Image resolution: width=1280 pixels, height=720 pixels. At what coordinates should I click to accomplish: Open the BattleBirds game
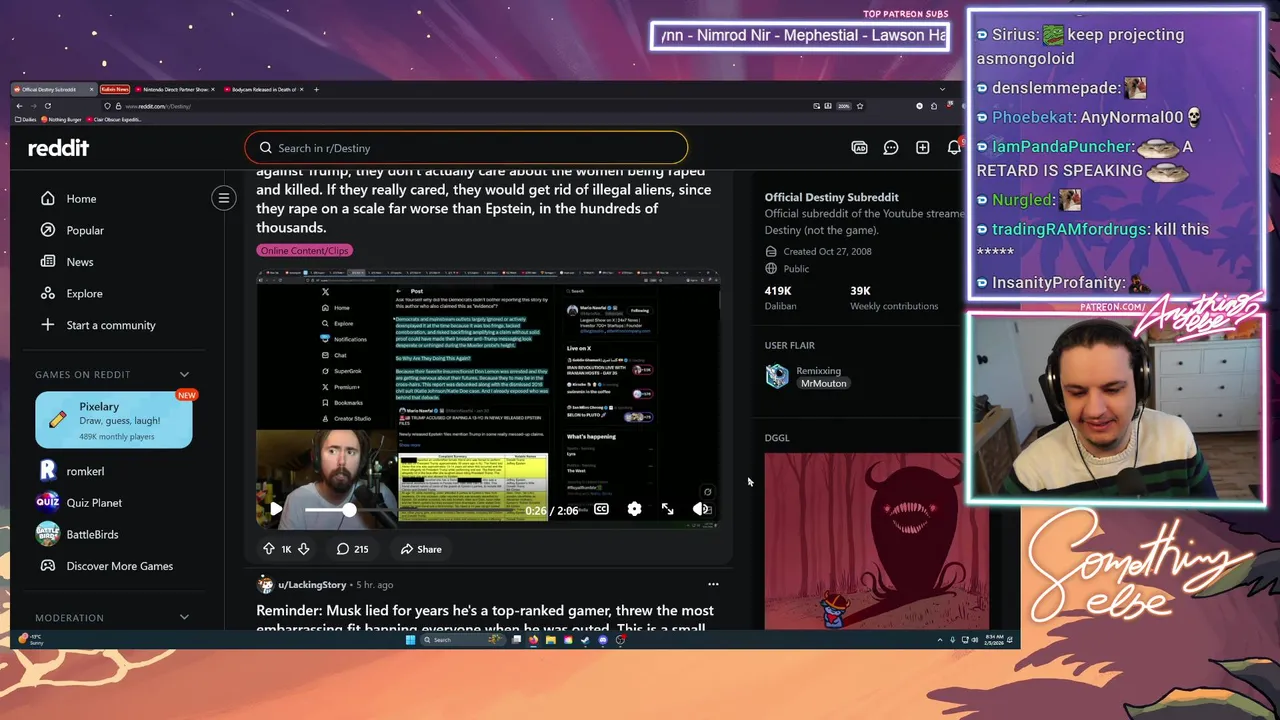(92, 534)
